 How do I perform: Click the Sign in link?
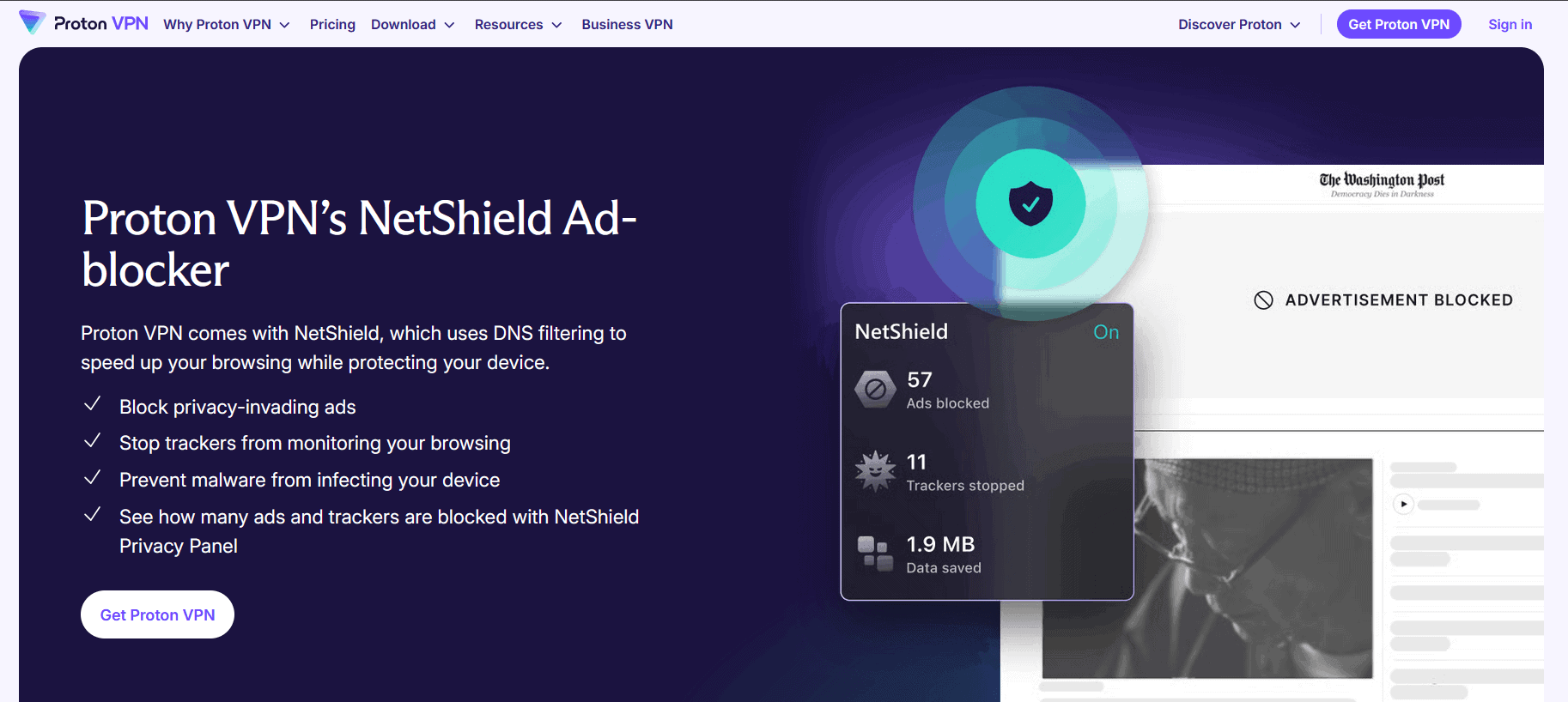1510,25
